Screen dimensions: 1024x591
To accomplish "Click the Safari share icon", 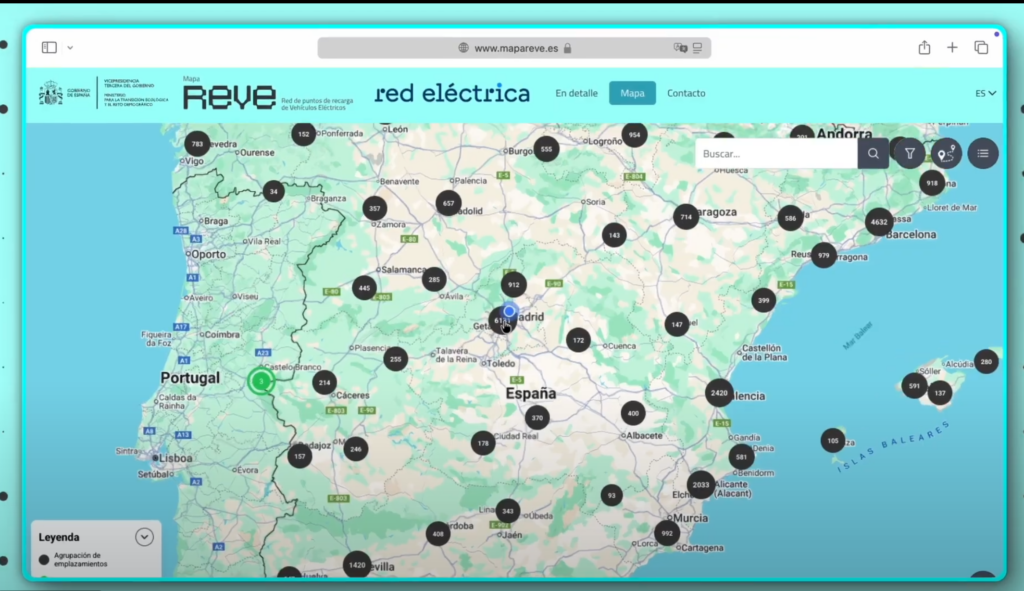I will tap(924, 47).
